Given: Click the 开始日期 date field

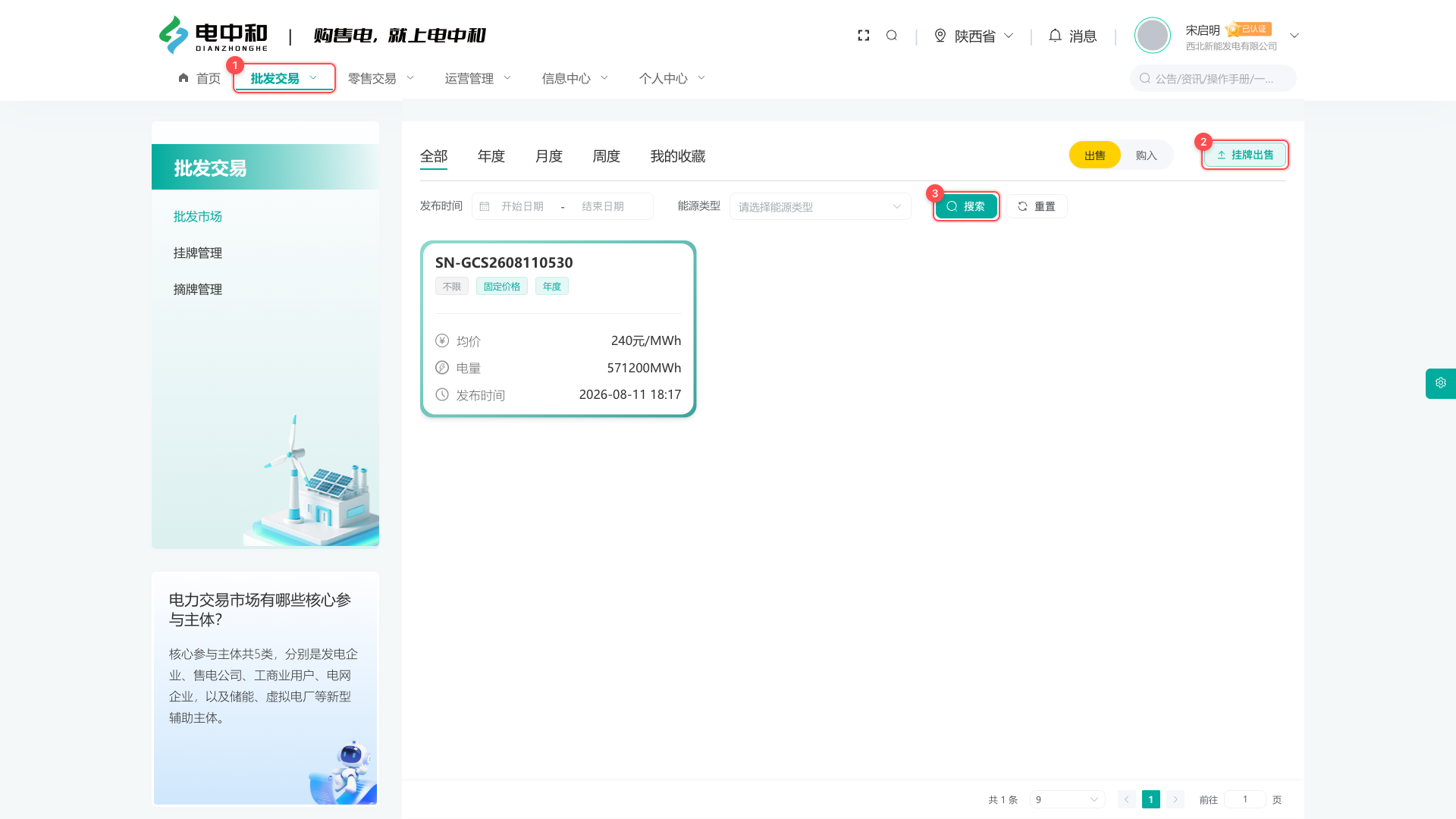Looking at the screenshot, I should tap(522, 206).
